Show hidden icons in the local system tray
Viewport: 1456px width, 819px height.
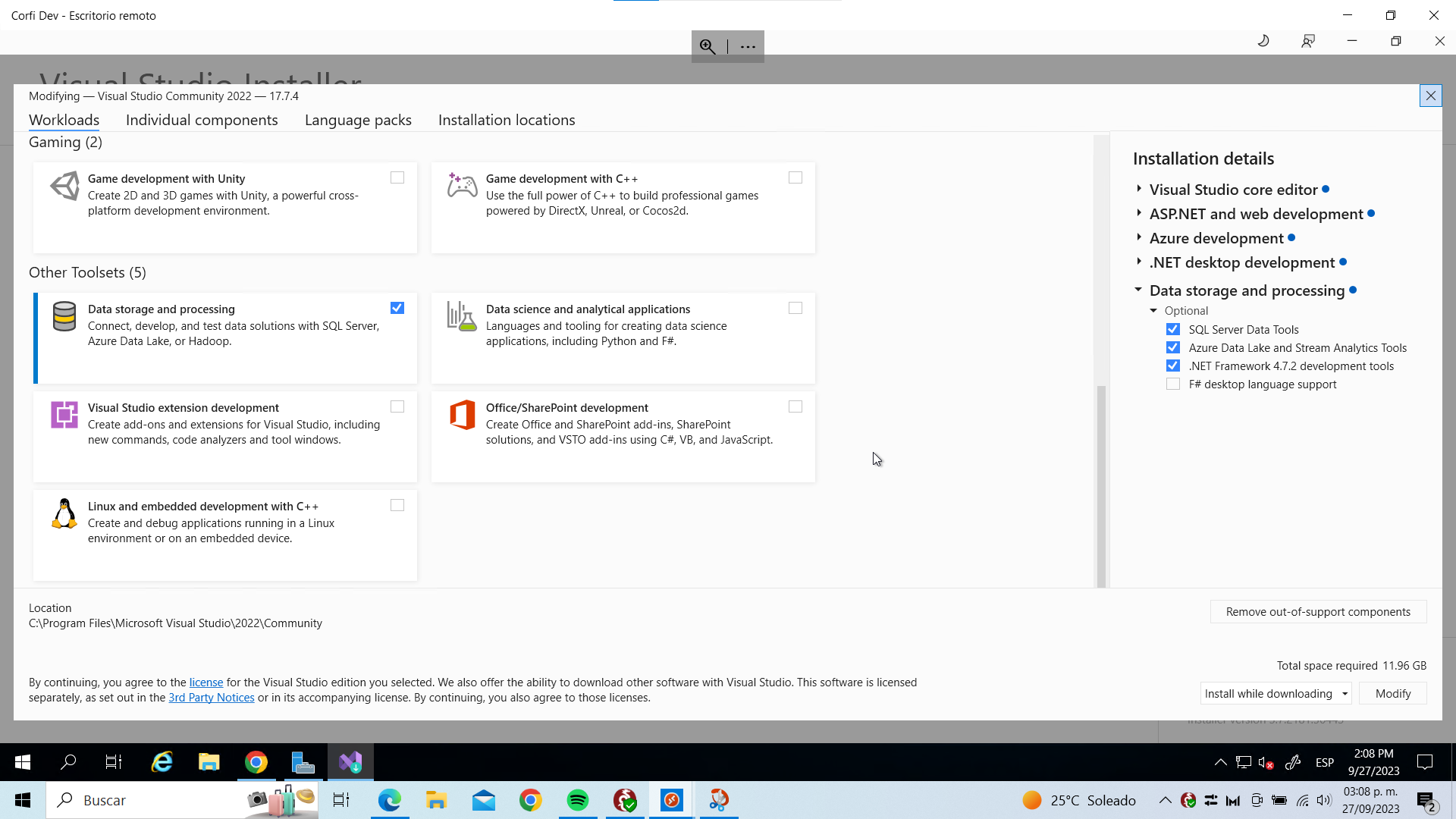point(1166,800)
